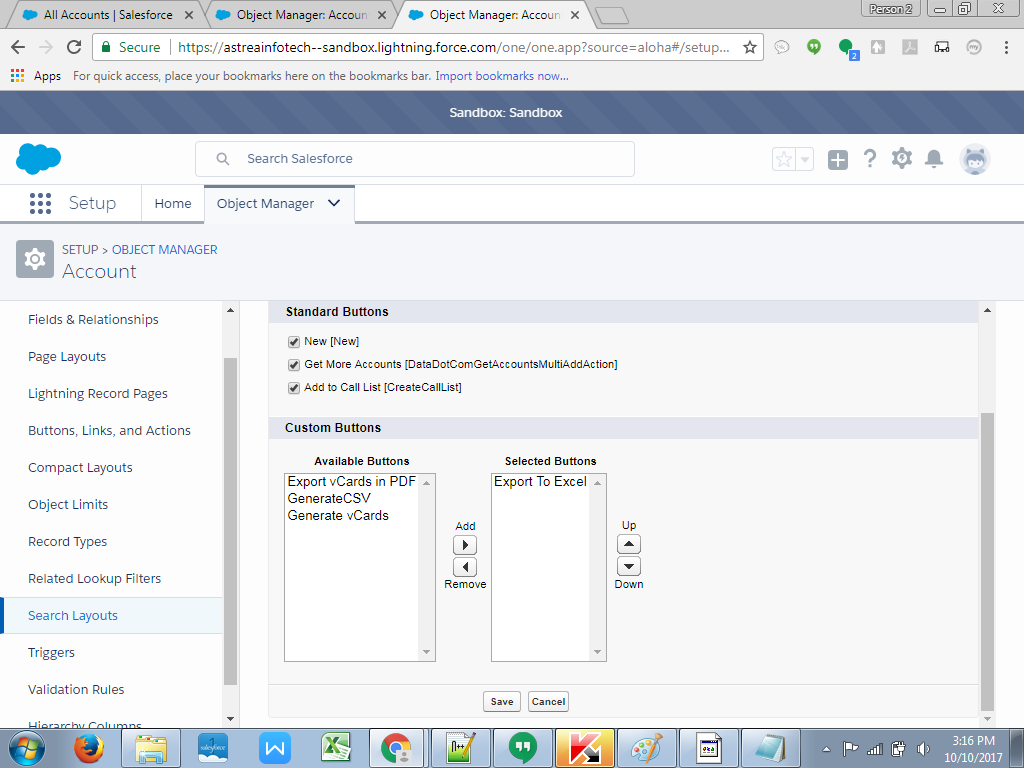
Task: Uncheck the New [New] checkbox
Action: (x=294, y=342)
